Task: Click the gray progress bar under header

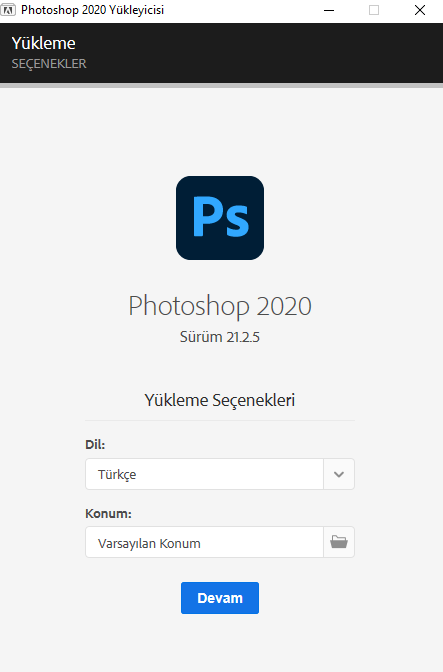Action: tap(222, 86)
